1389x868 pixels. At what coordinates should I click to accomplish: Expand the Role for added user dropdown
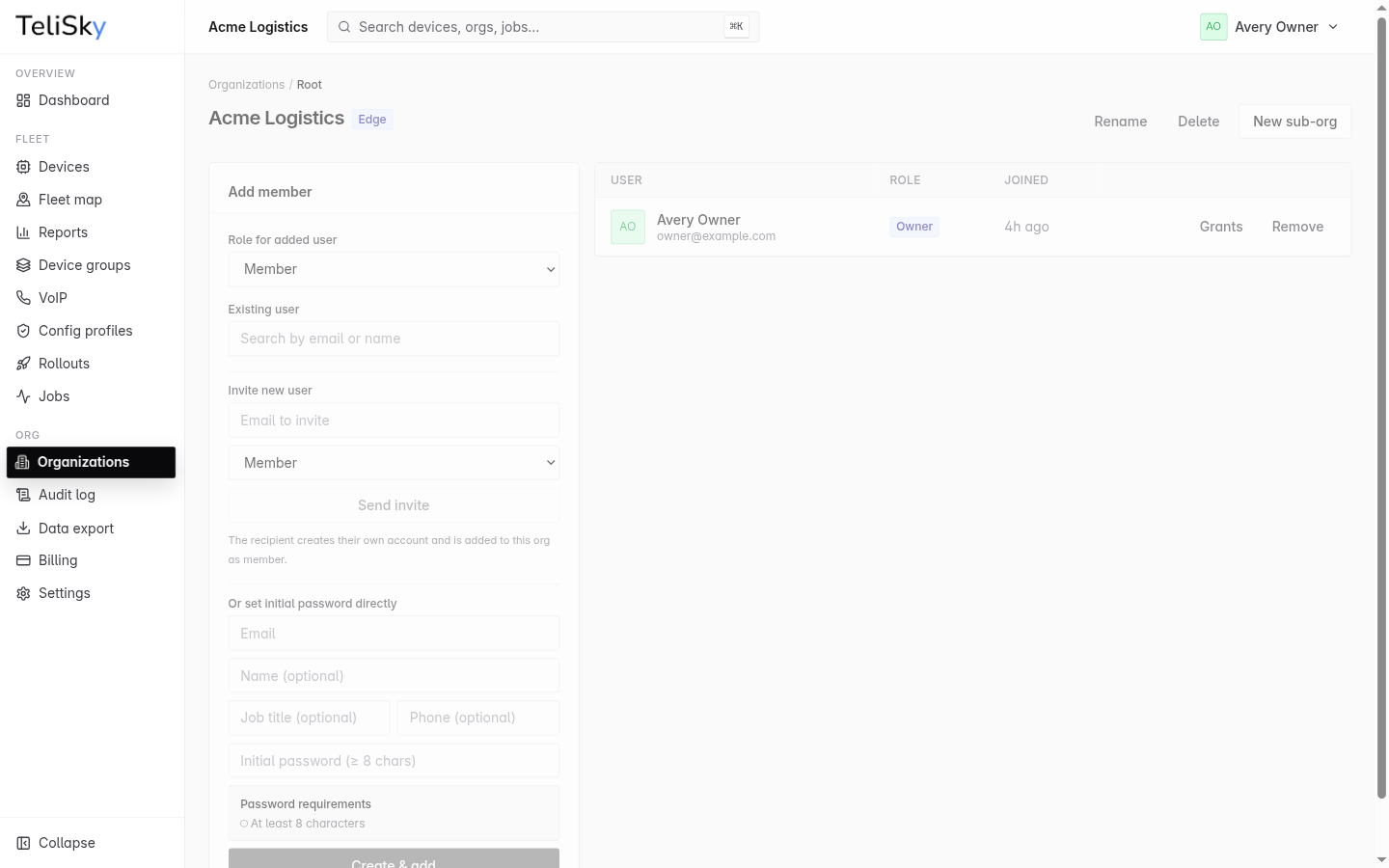[394, 269]
